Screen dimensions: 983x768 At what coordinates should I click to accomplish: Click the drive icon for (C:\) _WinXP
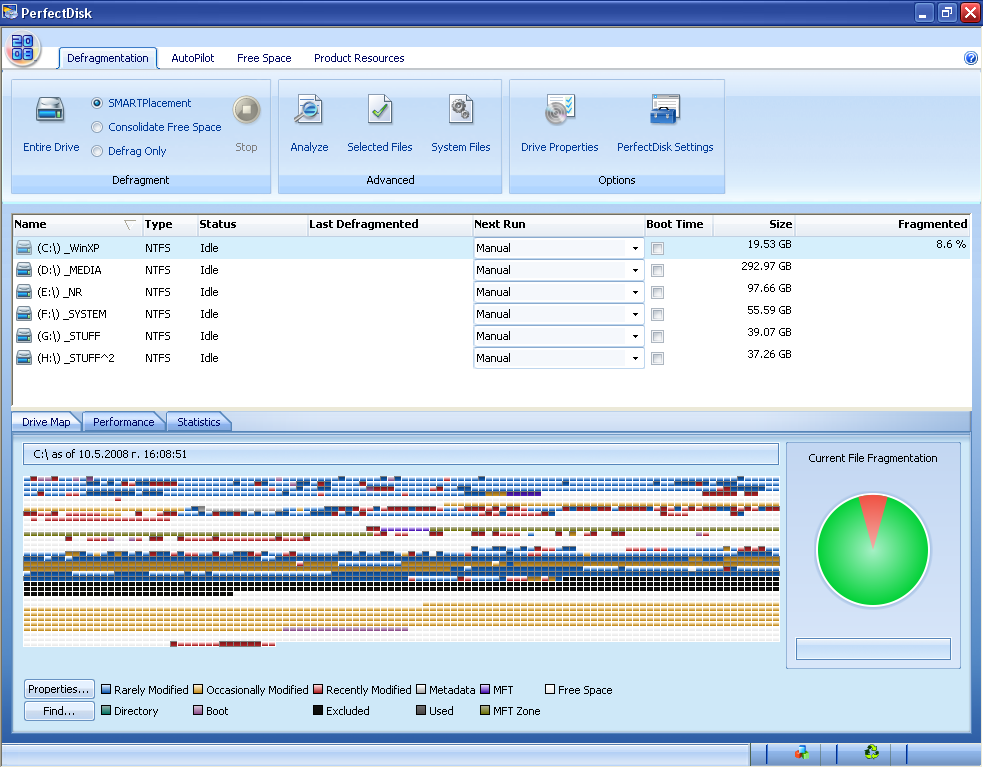point(24,248)
